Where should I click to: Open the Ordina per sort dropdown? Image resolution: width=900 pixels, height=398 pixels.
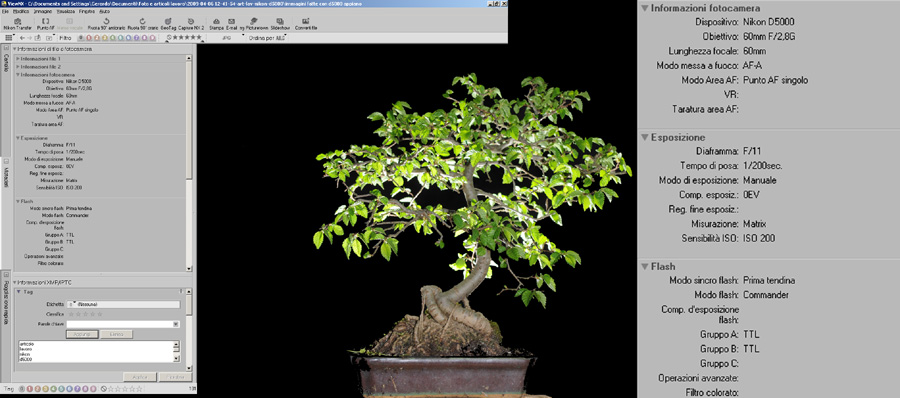pos(267,38)
